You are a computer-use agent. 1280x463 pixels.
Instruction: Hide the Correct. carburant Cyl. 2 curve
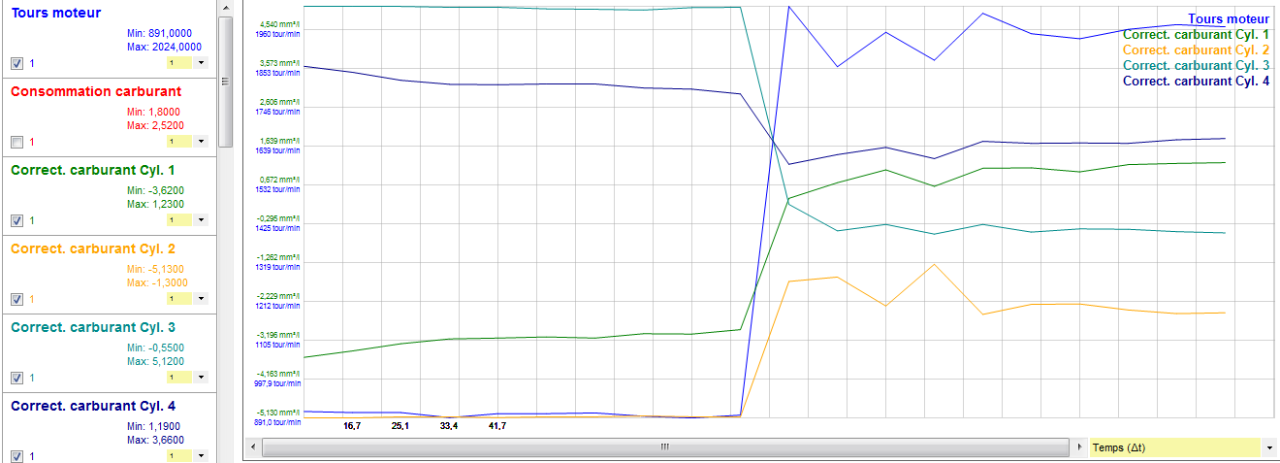(16, 299)
